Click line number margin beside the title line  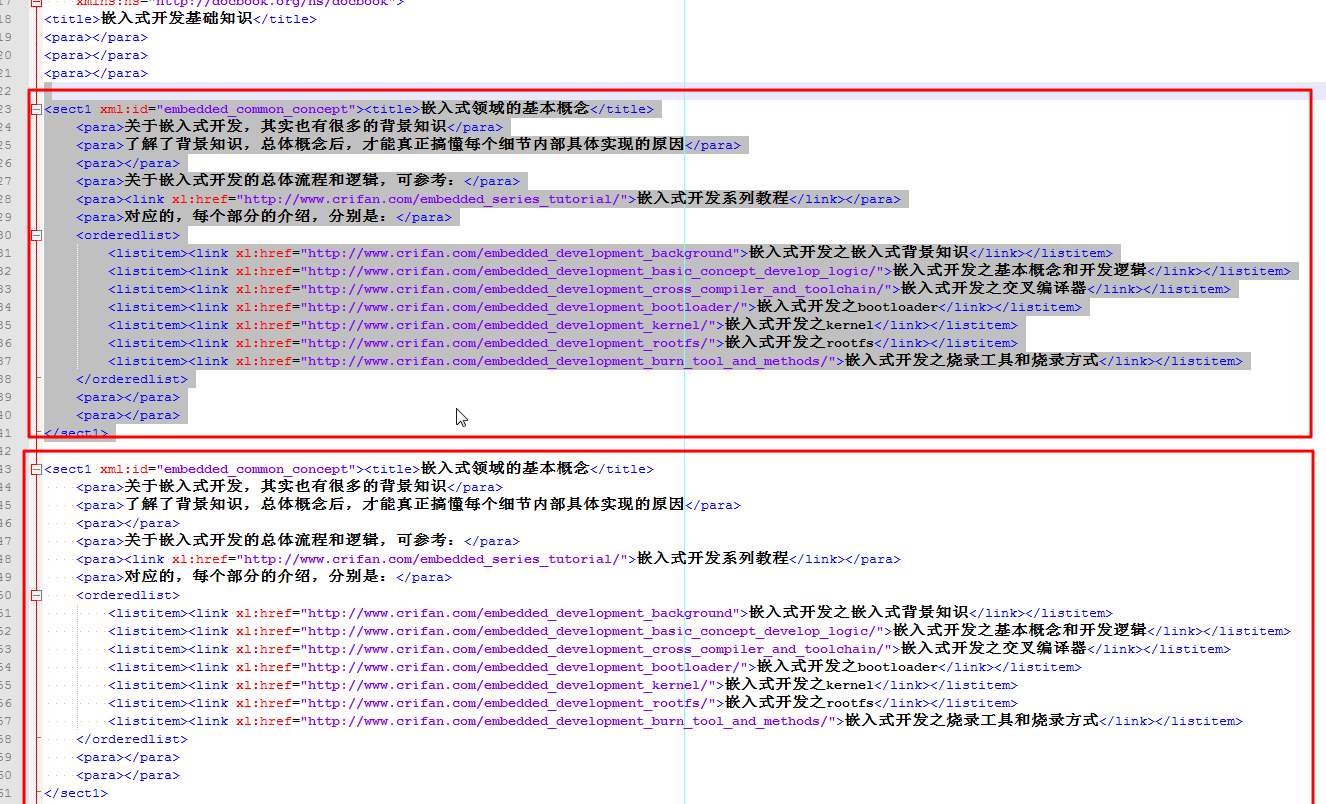coord(8,19)
